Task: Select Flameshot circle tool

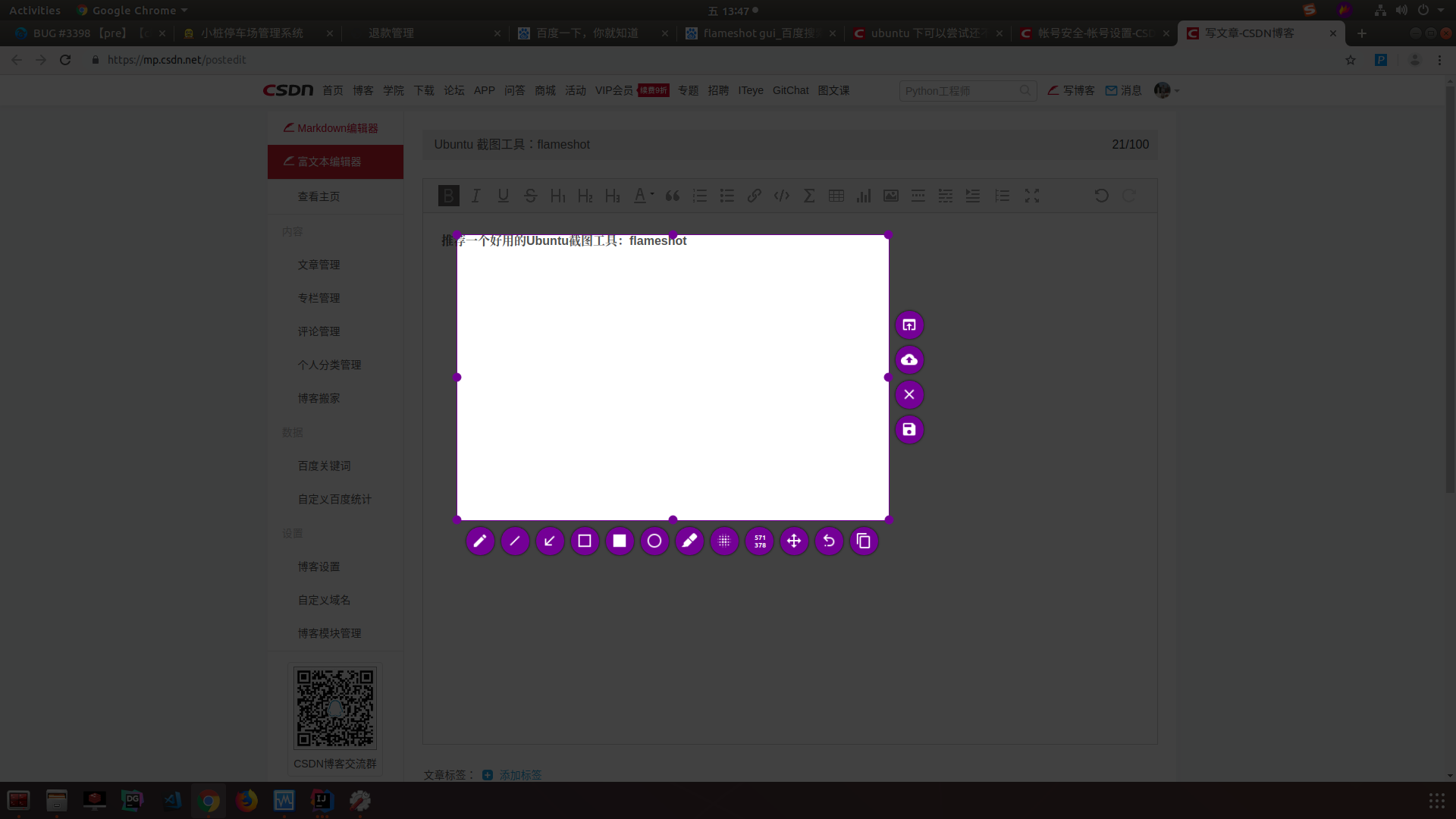Action: pyautogui.click(x=654, y=541)
